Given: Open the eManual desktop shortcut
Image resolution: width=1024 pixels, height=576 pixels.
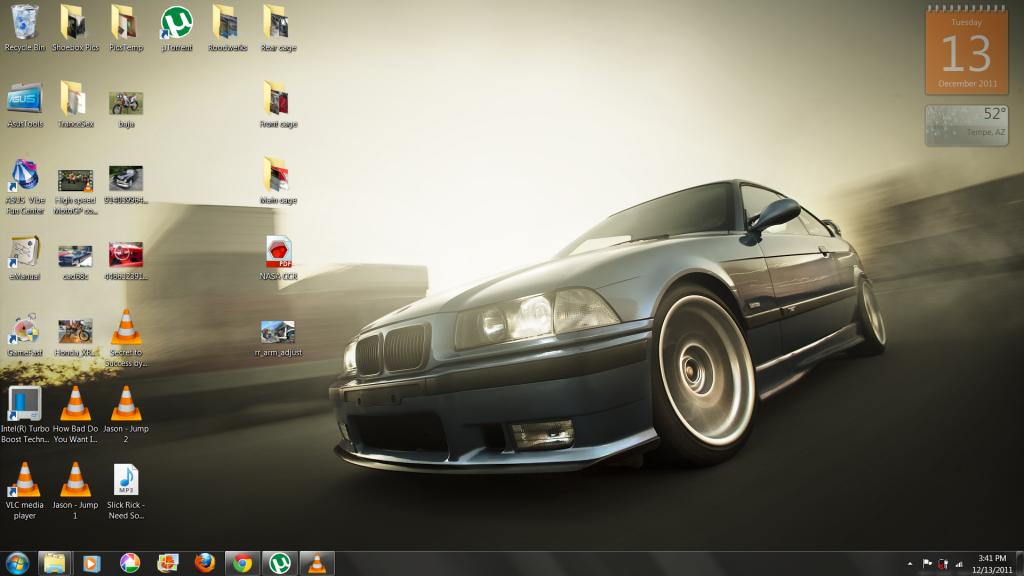Looking at the screenshot, I should pos(25,253).
